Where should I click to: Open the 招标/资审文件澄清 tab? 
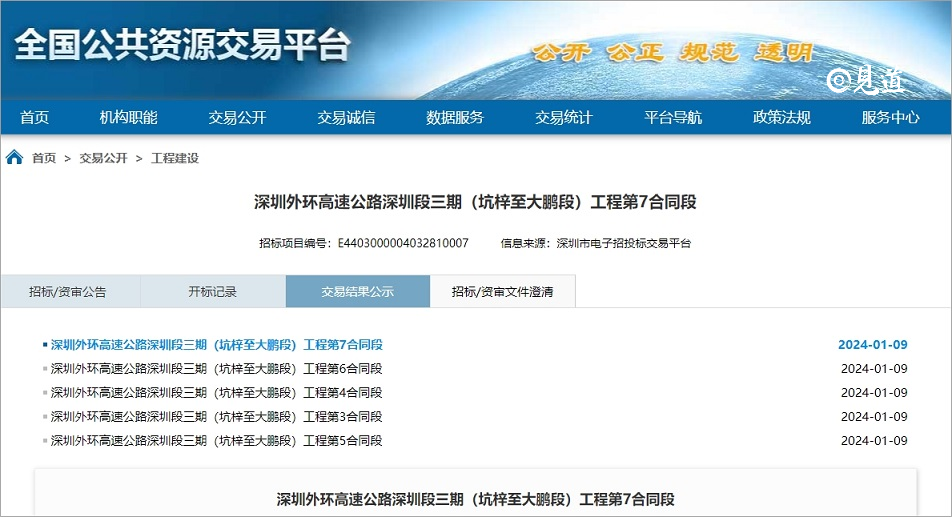(x=502, y=292)
